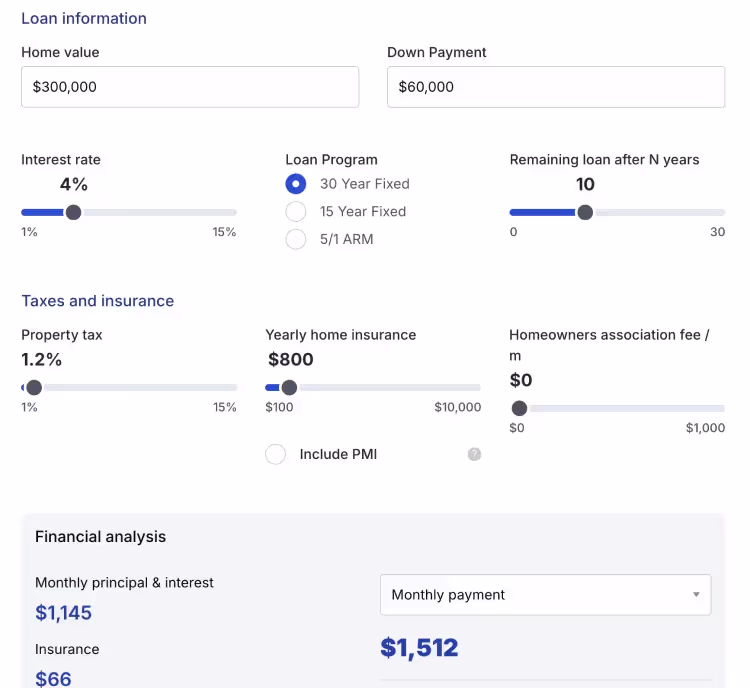Click the Interest rate slider track near 15%

coord(228,212)
